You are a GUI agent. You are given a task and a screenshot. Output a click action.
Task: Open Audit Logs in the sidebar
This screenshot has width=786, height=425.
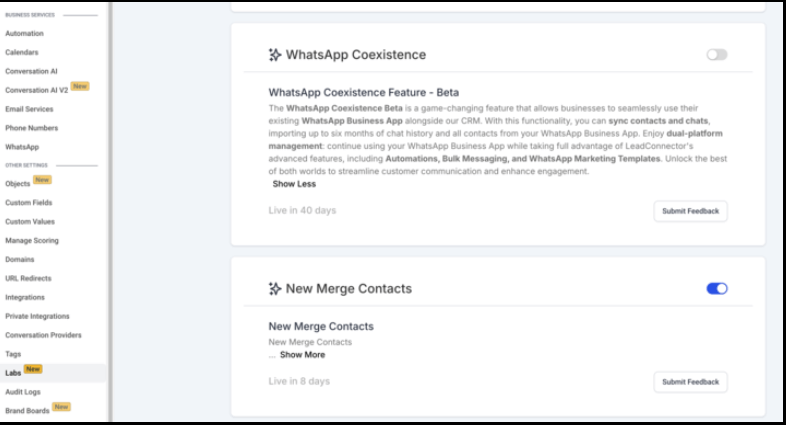(23, 392)
